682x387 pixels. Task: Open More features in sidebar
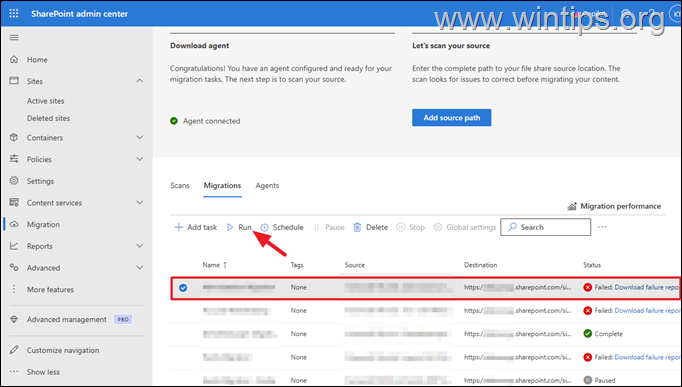(50, 290)
